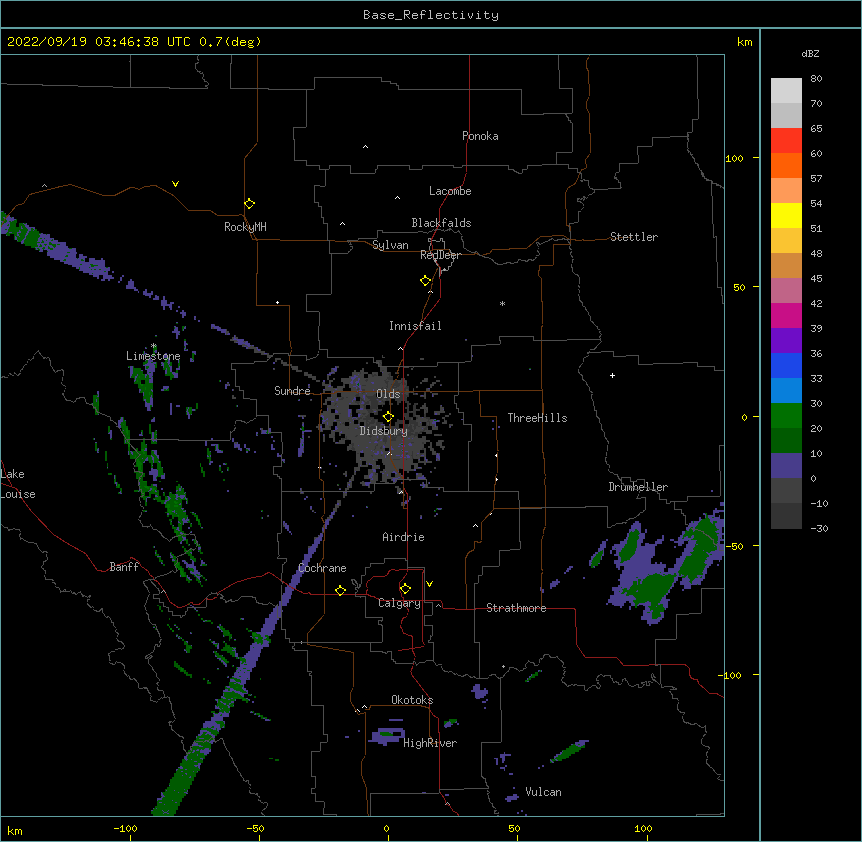Click the yellow marker above Calgary label
This screenshot has width=862, height=842.
coord(405,589)
